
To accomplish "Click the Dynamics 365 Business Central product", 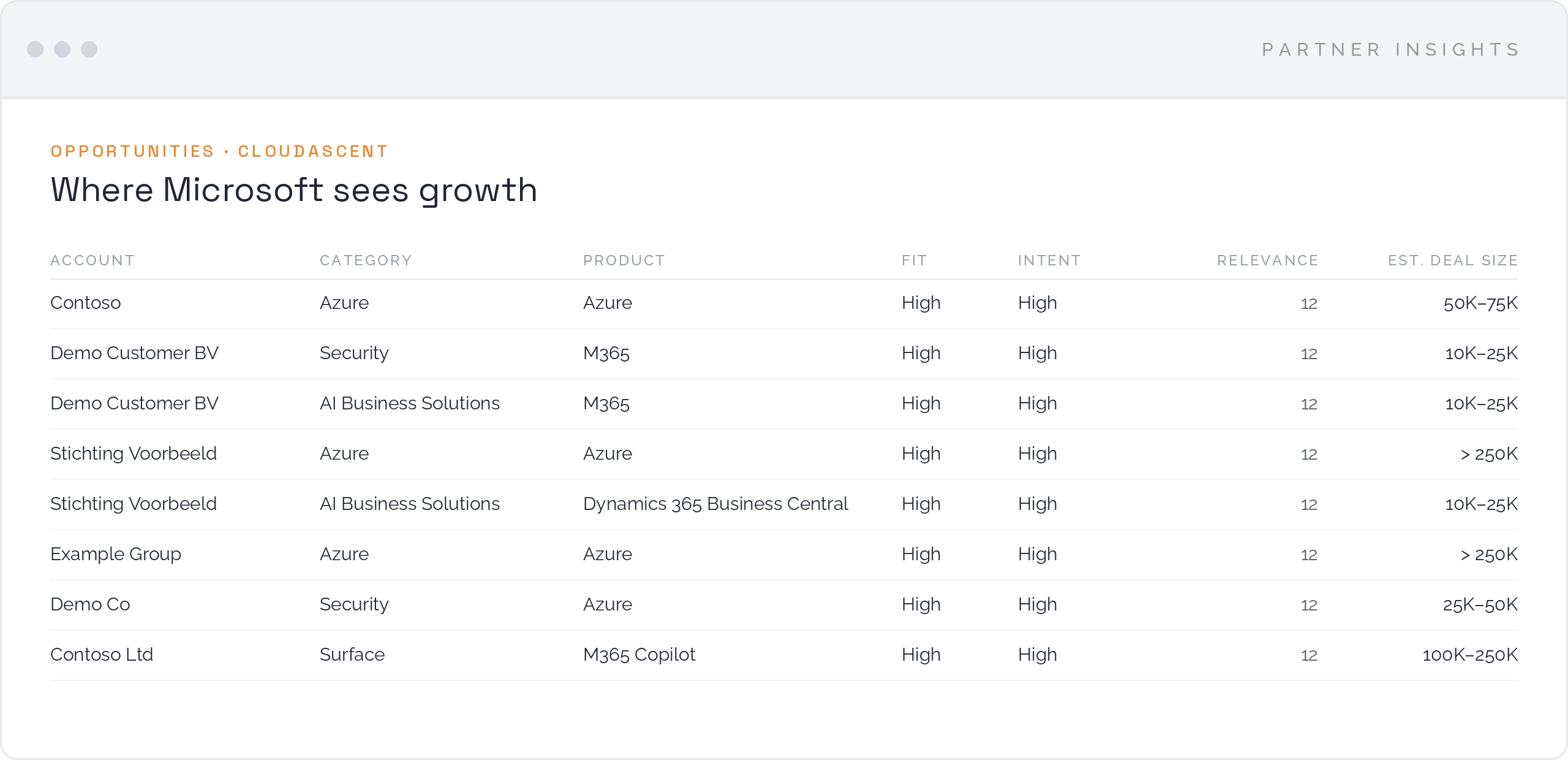I will [715, 504].
